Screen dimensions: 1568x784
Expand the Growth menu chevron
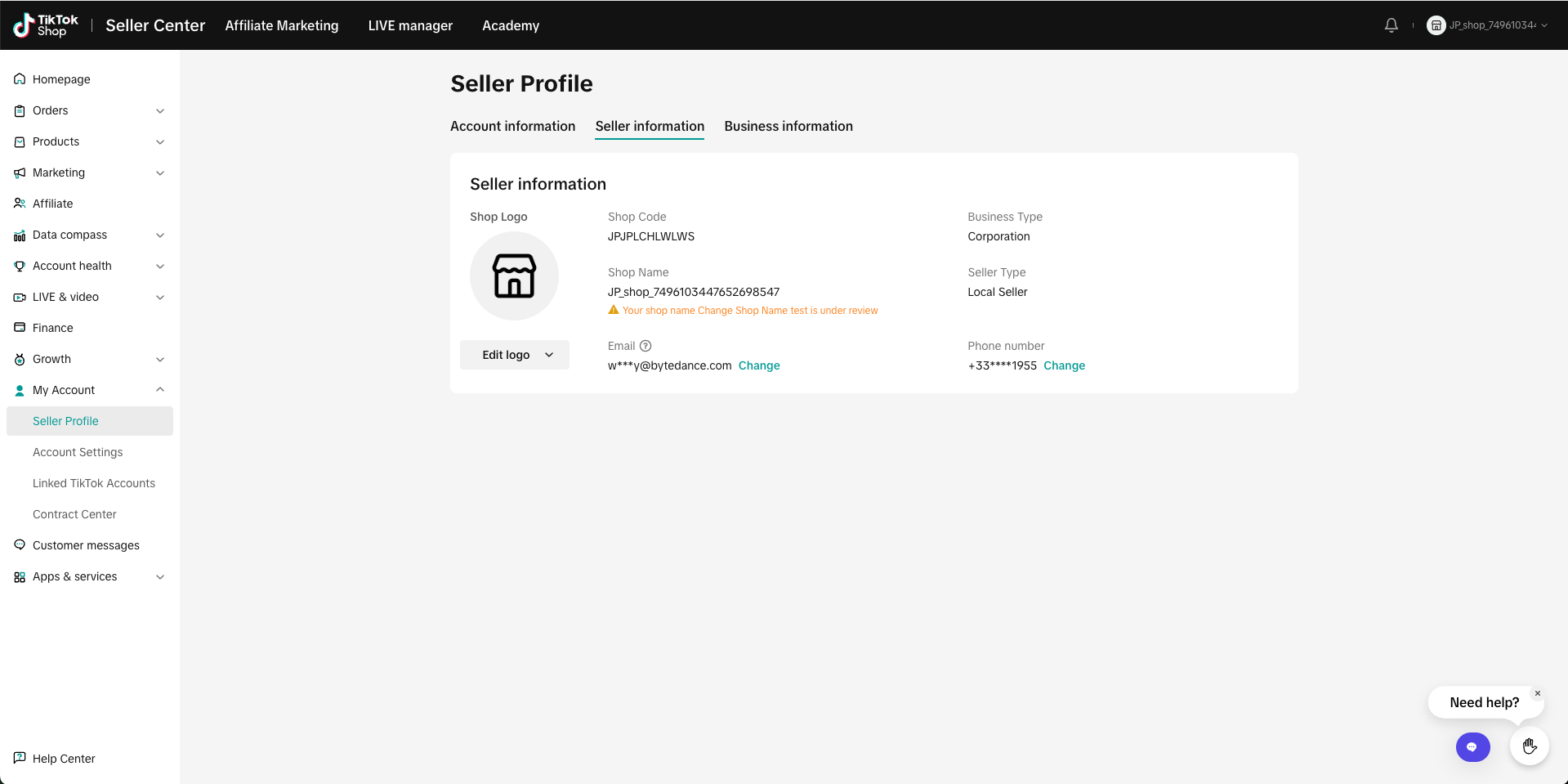(x=160, y=359)
